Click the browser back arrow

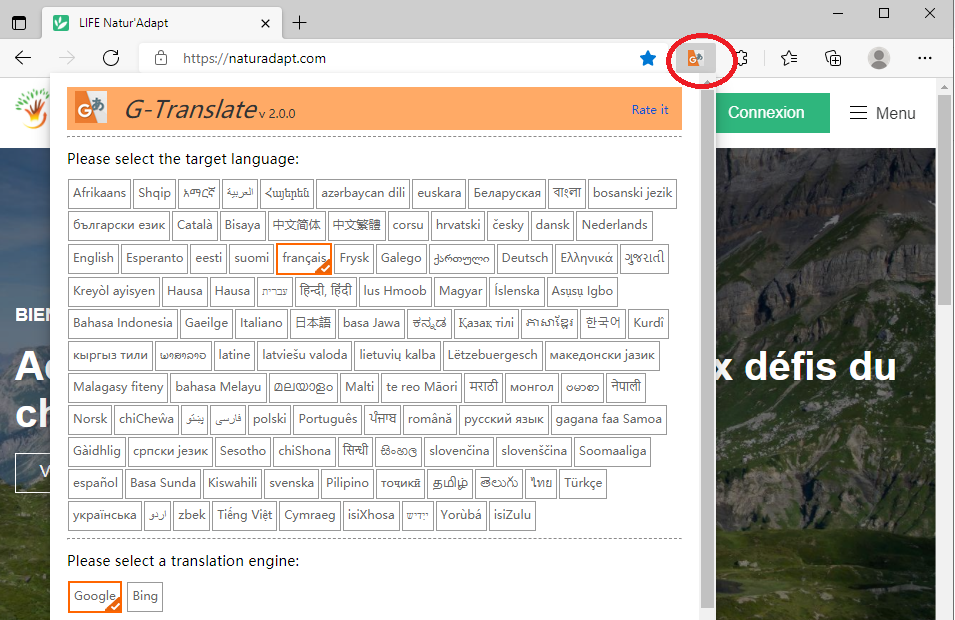(23, 58)
